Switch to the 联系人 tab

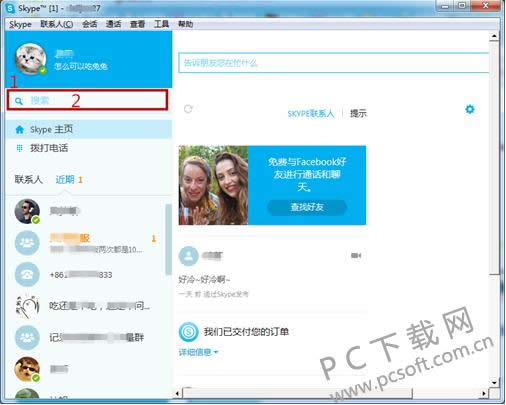29,180
